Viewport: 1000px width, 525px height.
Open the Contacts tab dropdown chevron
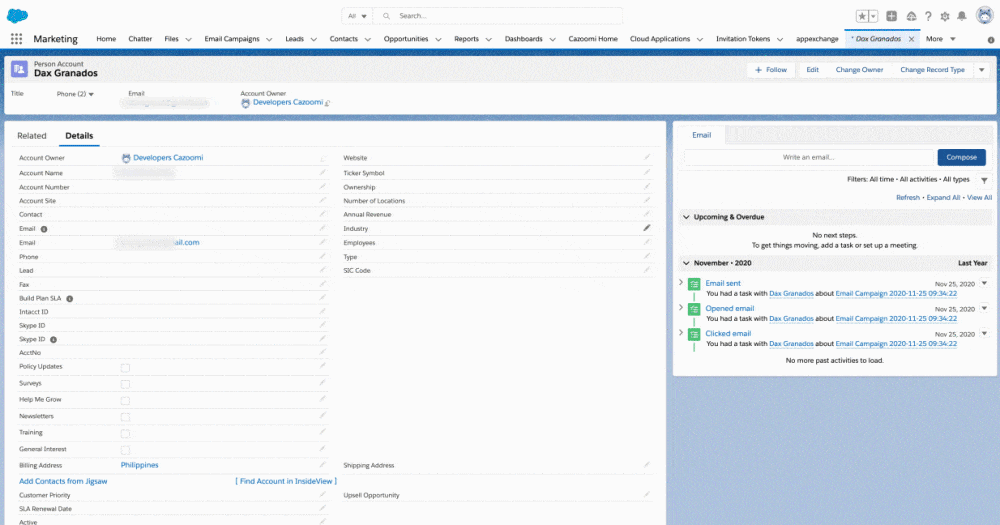point(367,40)
